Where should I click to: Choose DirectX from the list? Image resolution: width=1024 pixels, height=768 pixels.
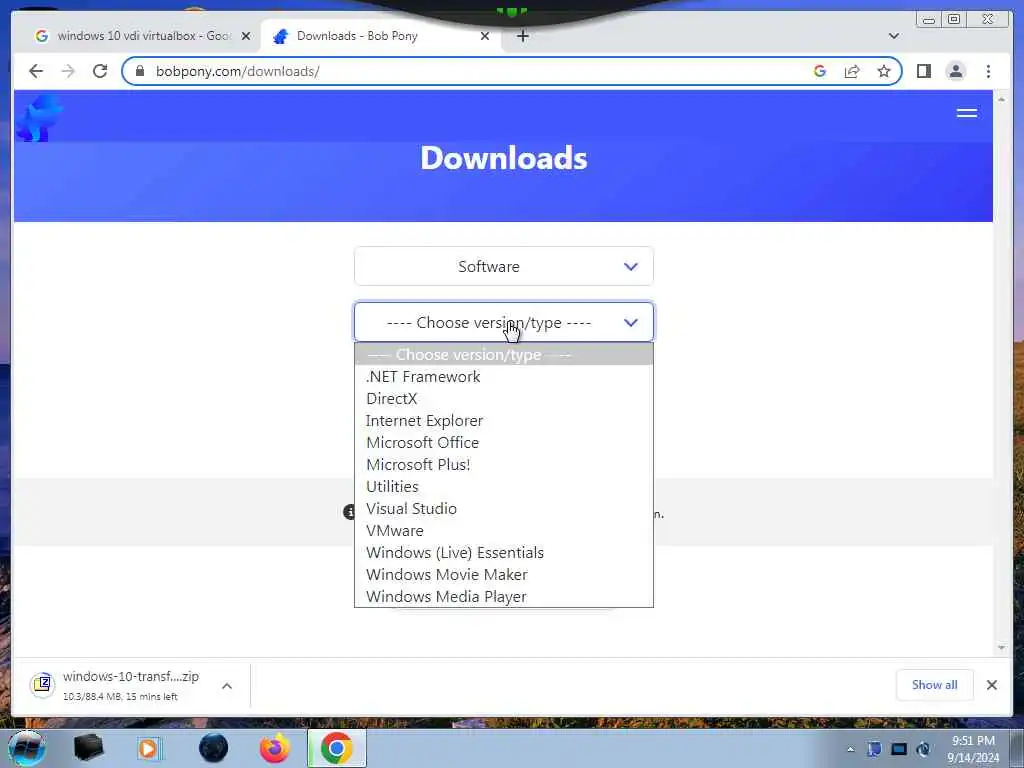[x=504, y=398]
